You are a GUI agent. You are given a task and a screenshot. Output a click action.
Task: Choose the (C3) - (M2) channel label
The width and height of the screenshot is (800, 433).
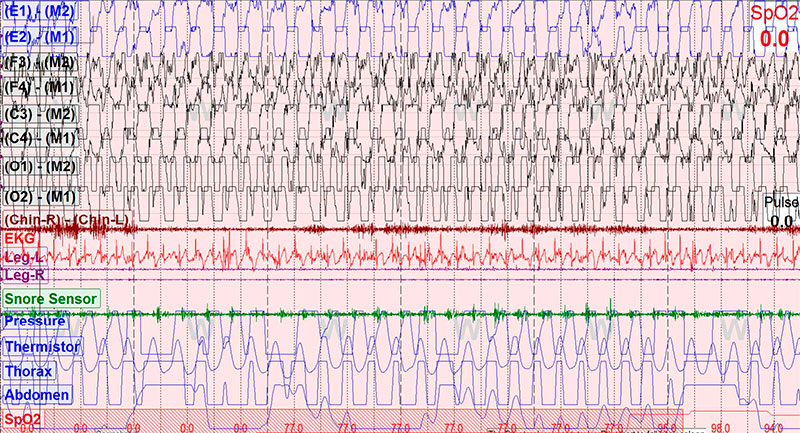(x=41, y=114)
